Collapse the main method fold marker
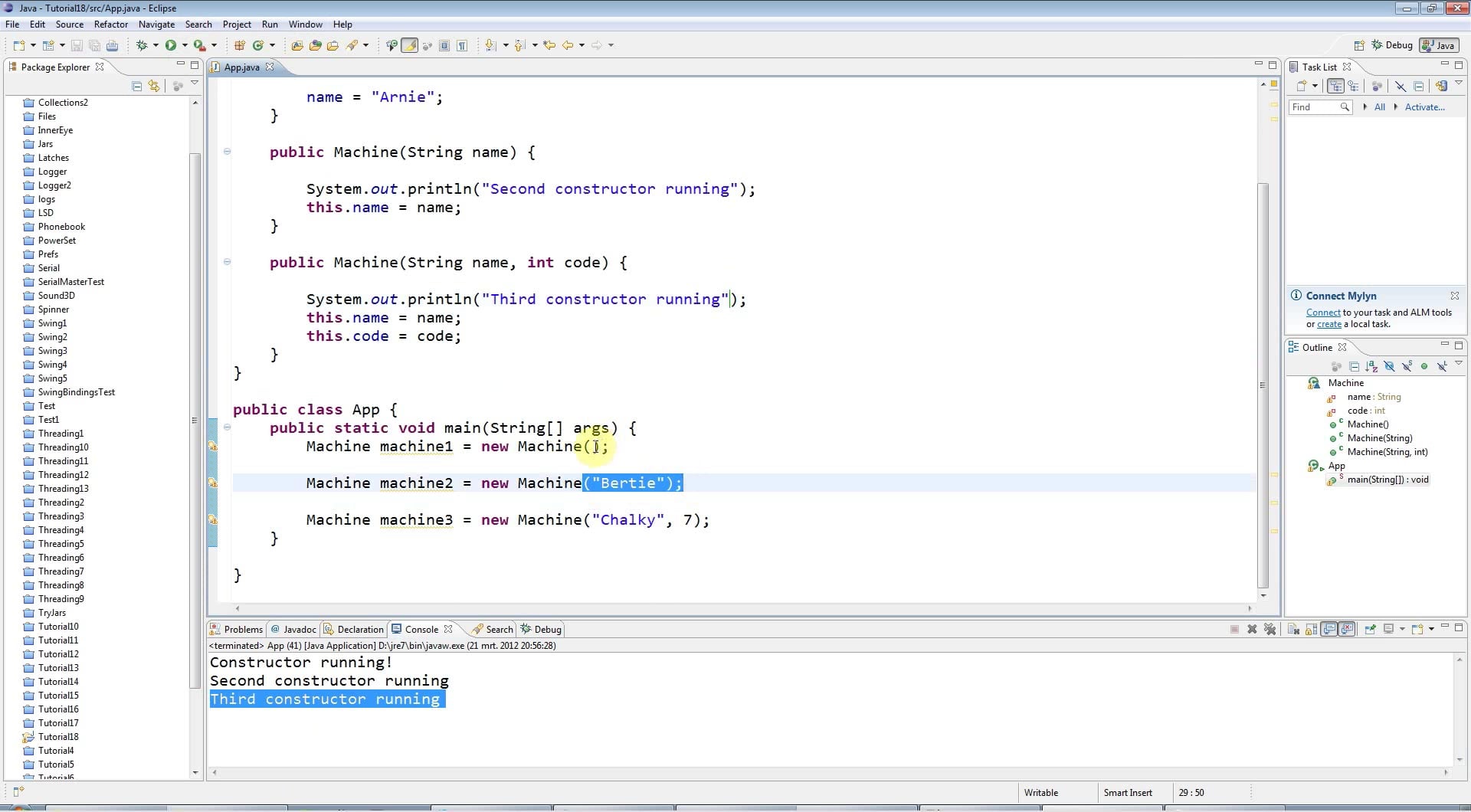Image resolution: width=1471 pixels, height=812 pixels. pyautogui.click(x=227, y=427)
